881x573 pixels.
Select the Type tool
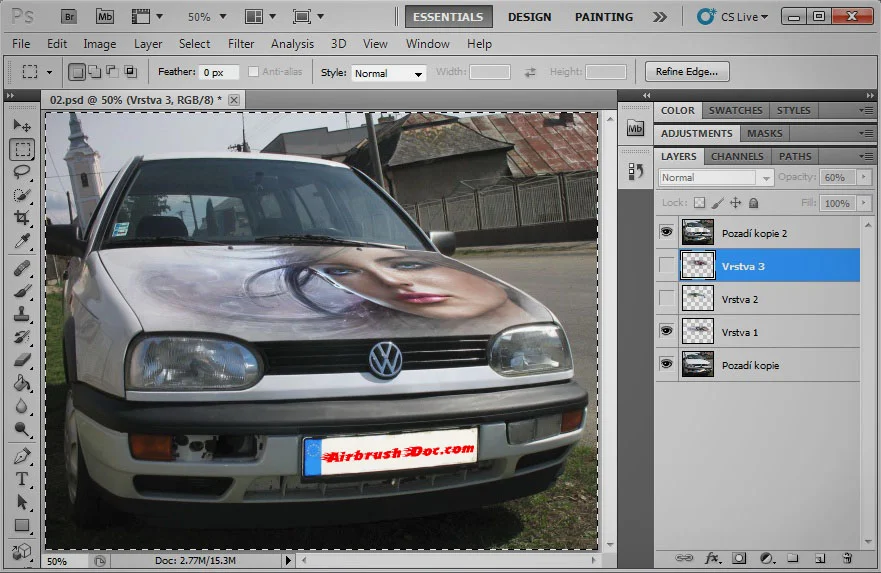22,479
